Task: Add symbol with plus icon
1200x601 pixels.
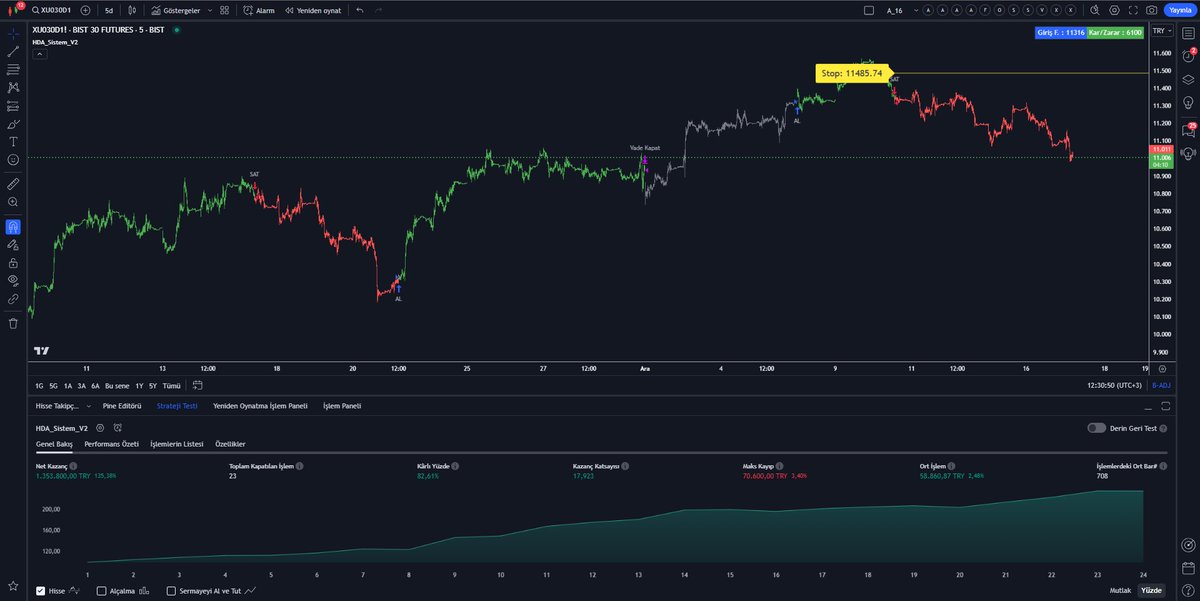Action: [85, 10]
